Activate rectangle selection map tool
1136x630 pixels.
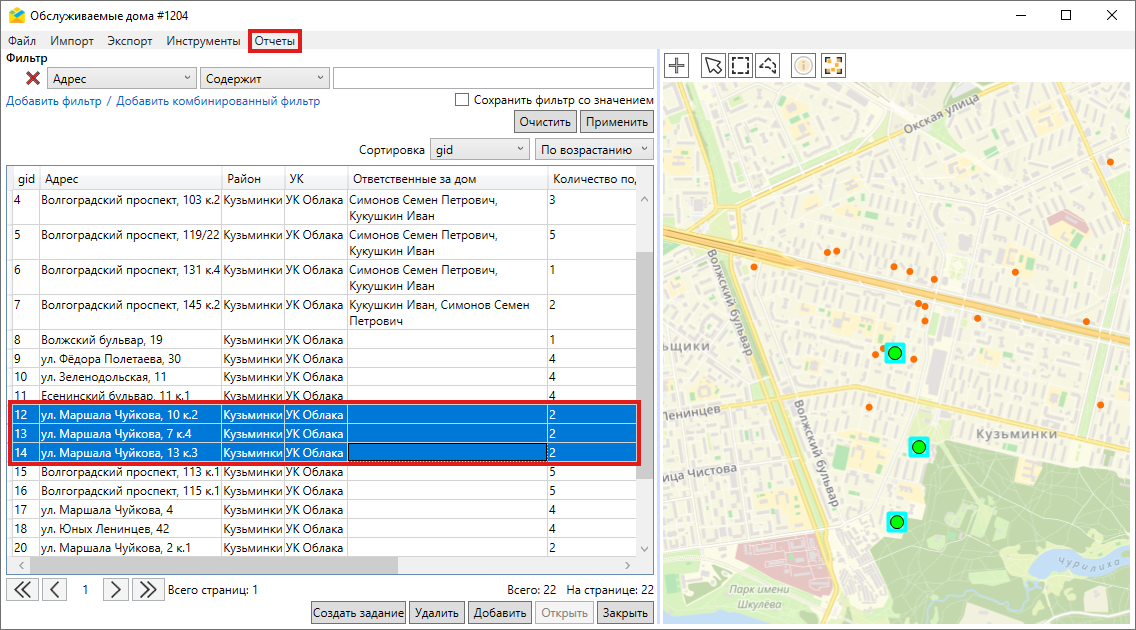click(740, 66)
